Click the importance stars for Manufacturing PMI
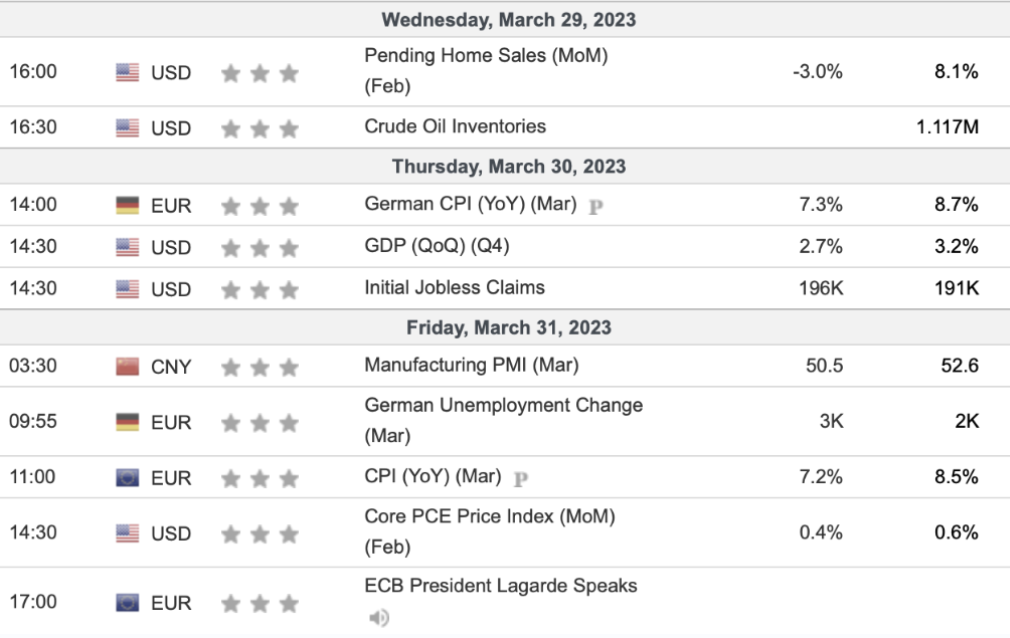 tap(260, 367)
